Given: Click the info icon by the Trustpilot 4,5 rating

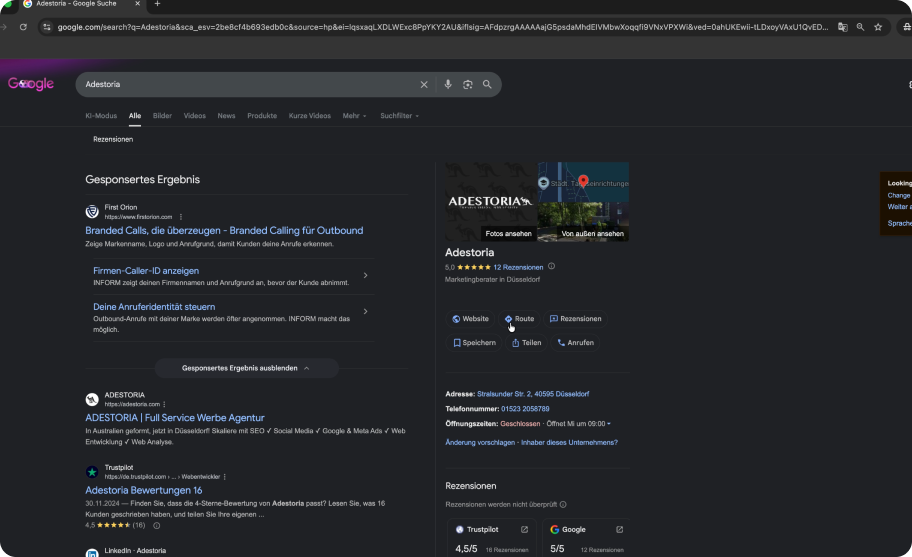Looking at the screenshot, I should coord(156,525).
